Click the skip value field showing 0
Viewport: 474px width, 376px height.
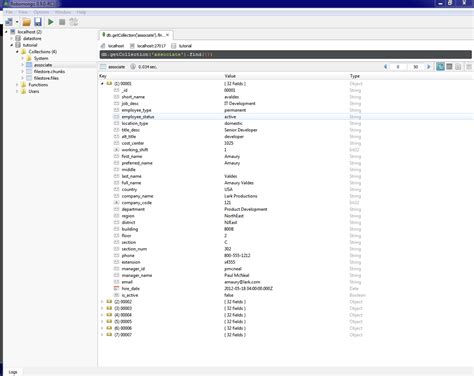(x=398, y=67)
